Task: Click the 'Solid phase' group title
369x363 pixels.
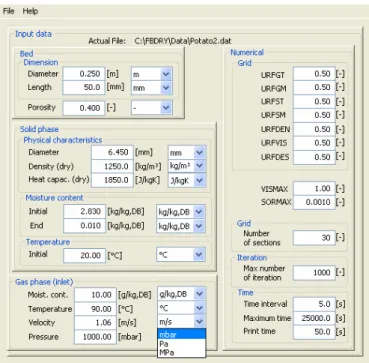Action: click(x=39, y=129)
